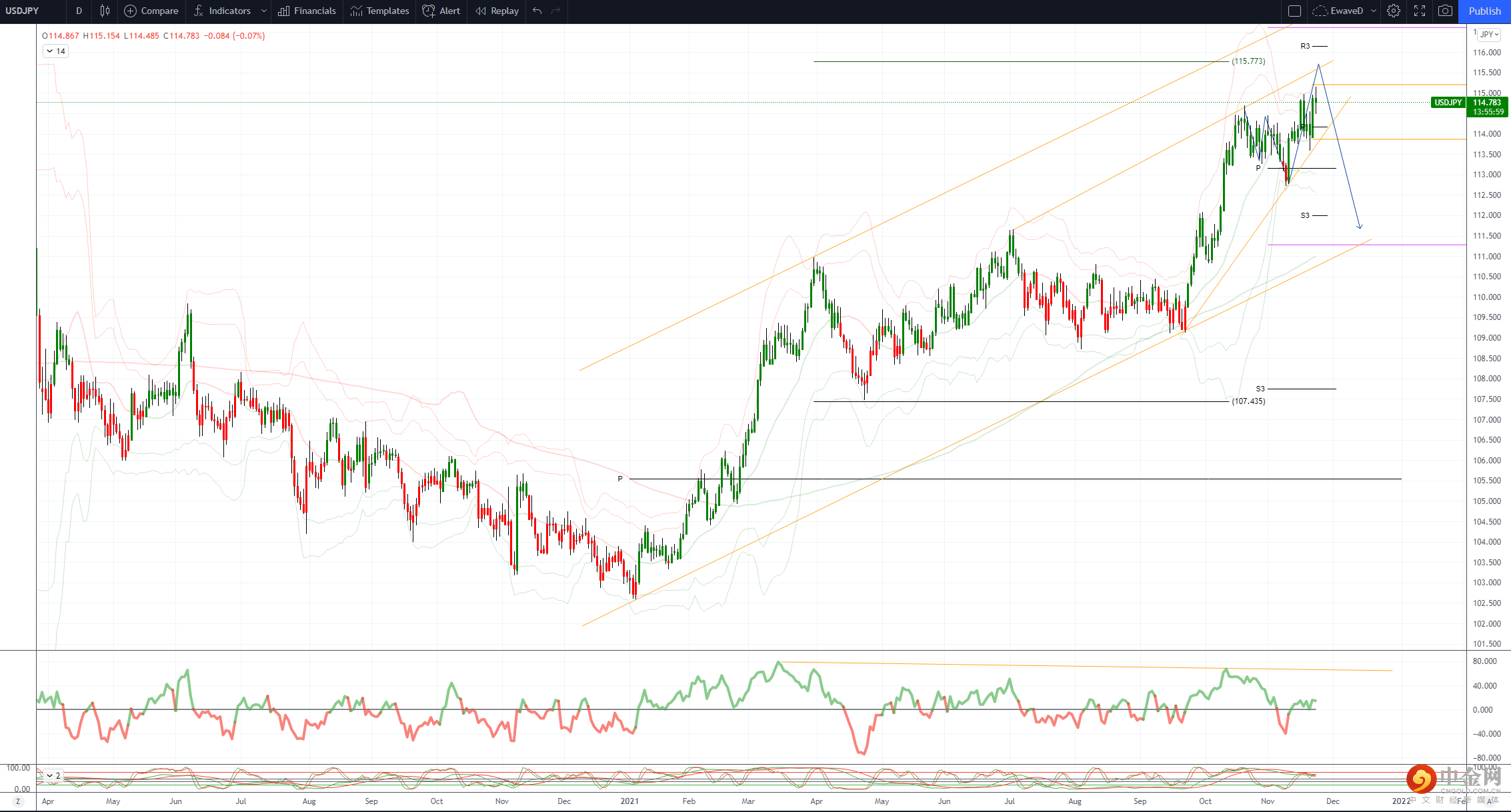Viewport: 1511px width, 812px height.
Task: Start bar Replay mode
Action: (x=497, y=11)
